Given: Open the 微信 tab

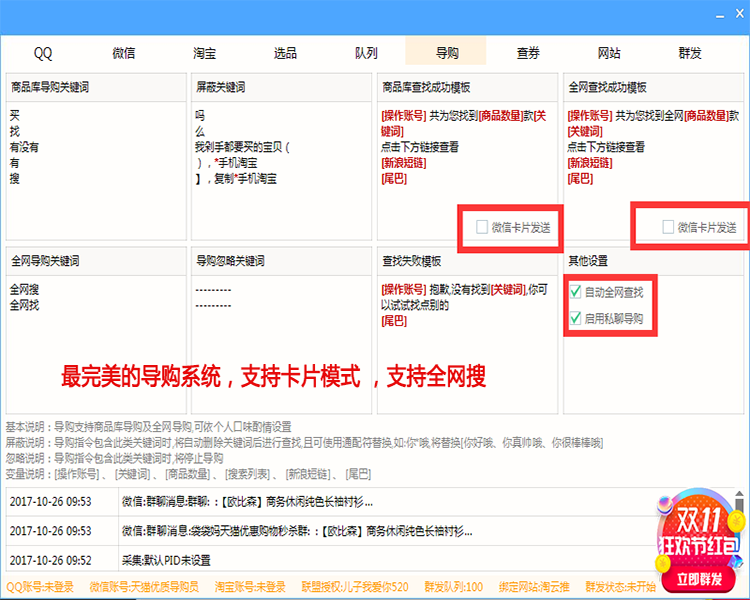Looking at the screenshot, I should click(123, 53).
